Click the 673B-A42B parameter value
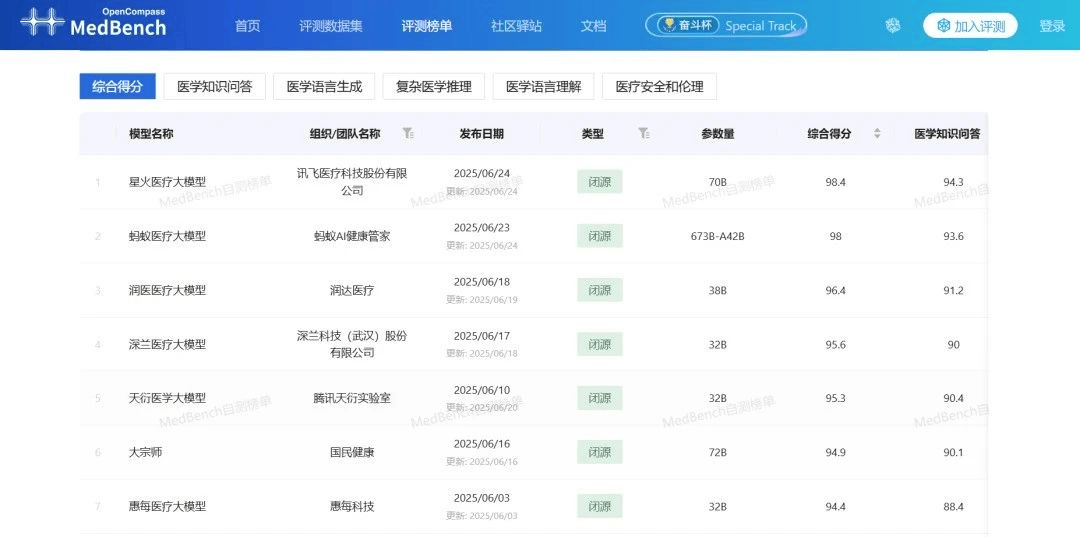The height and width of the screenshot is (537, 1080). pos(718,236)
